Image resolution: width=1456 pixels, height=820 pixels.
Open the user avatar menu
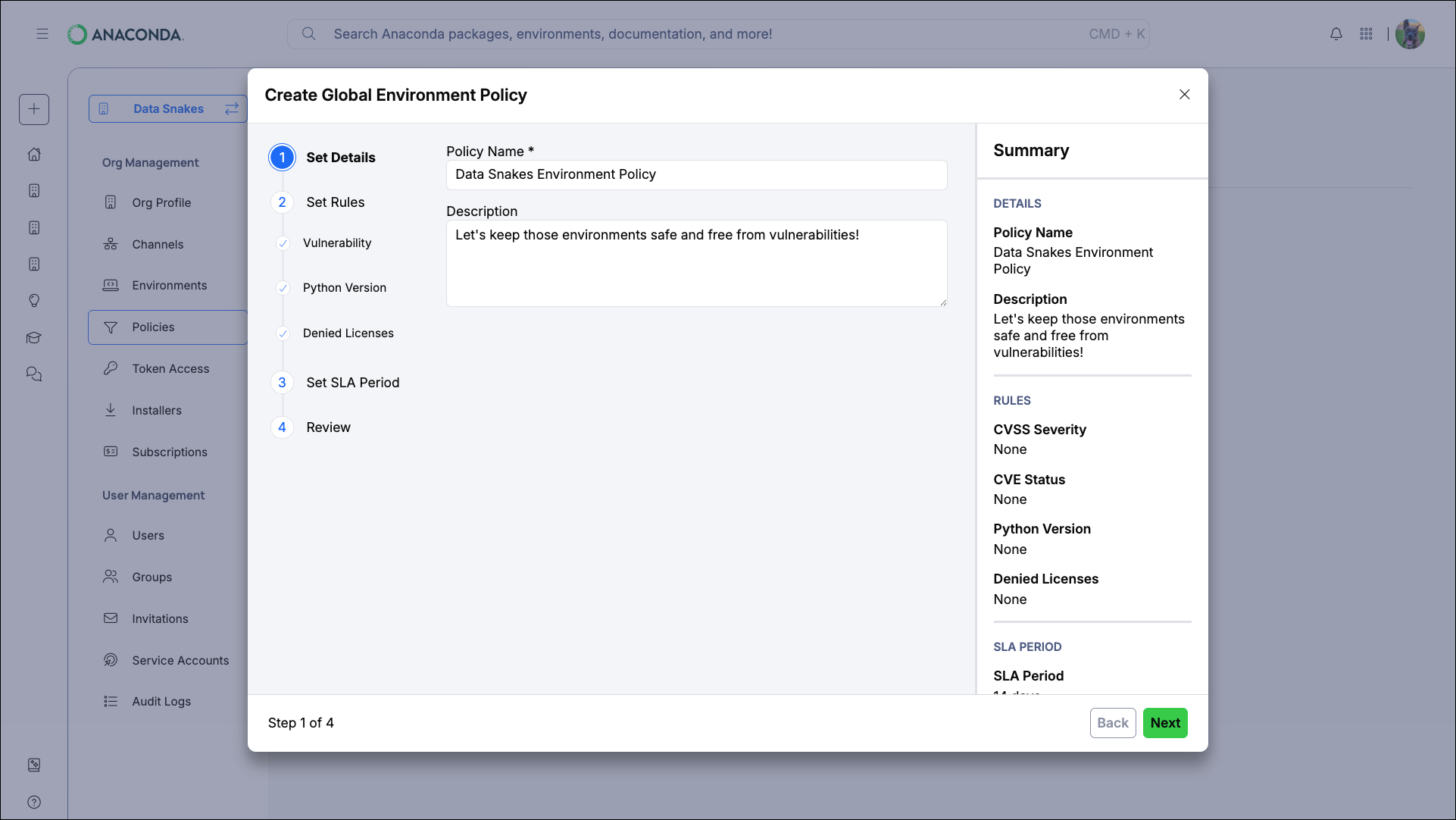(1410, 34)
